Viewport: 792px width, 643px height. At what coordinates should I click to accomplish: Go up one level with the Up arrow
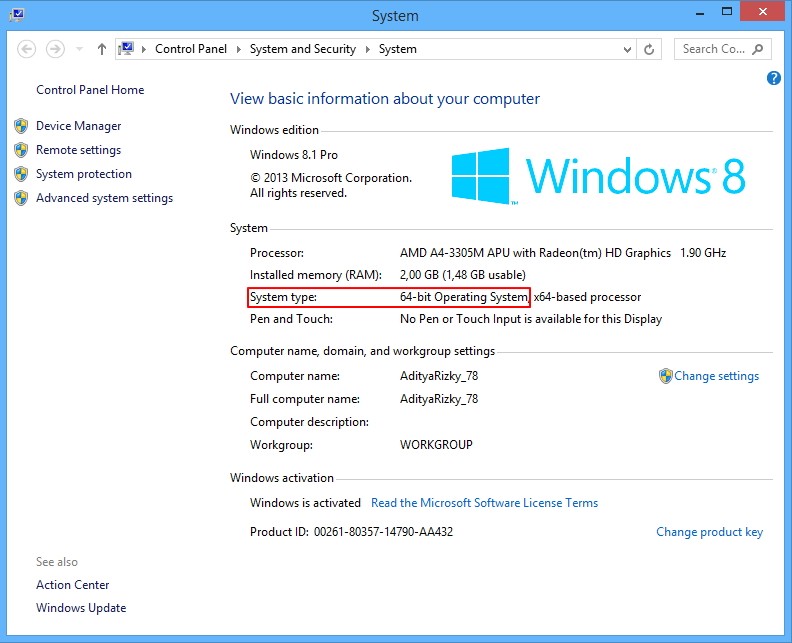[x=102, y=49]
